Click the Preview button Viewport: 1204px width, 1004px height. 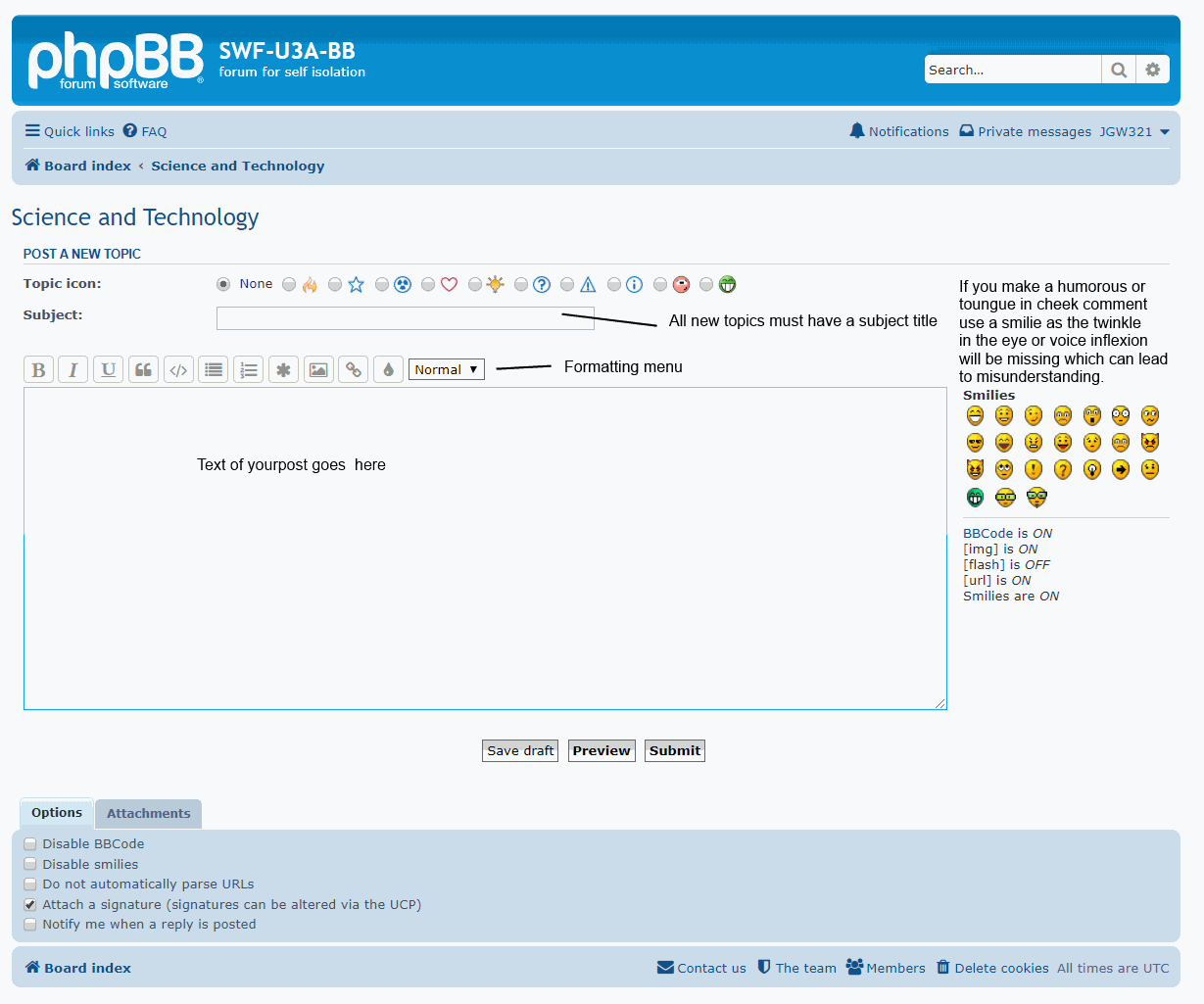[x=602, y=750]
